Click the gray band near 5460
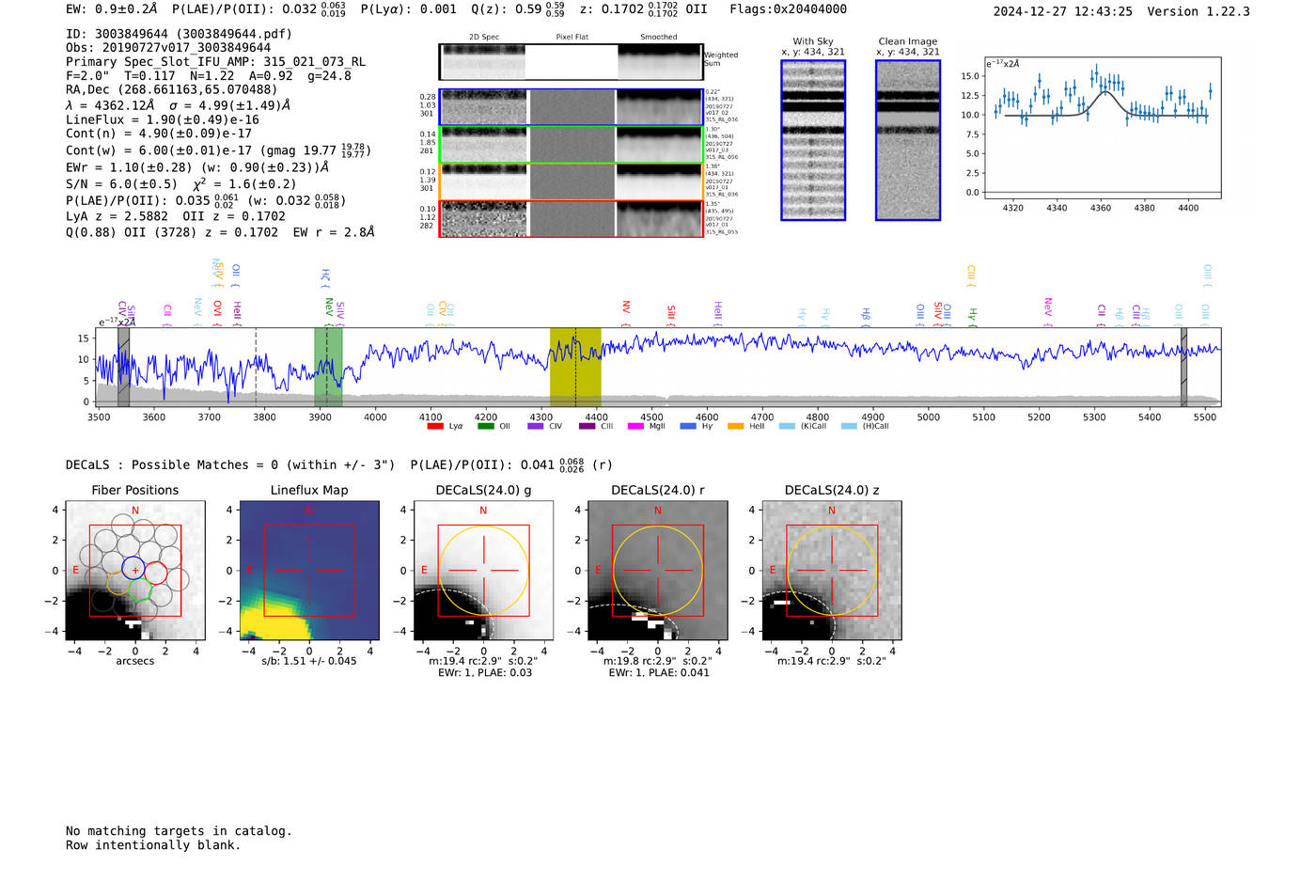 1183,368
